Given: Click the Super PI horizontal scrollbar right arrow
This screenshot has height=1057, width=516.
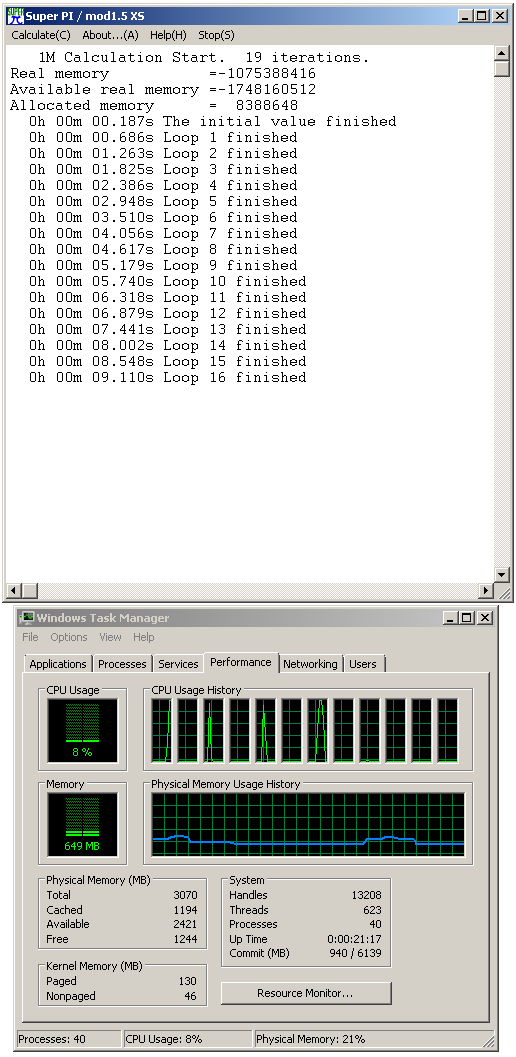Looking at the screenshot, I should pos(486,591).
